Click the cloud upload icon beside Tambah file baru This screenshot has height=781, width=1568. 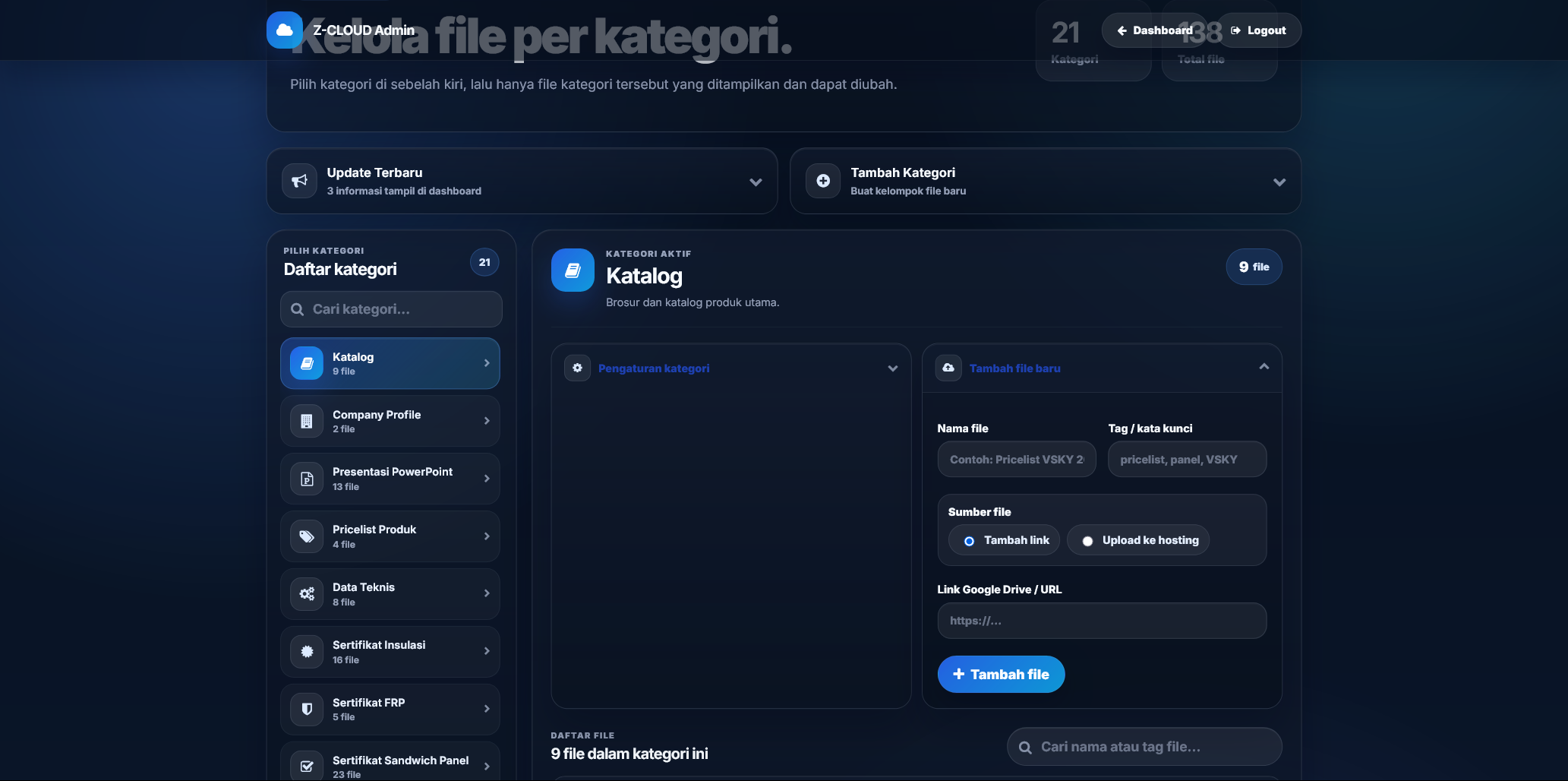pos(948,368)
